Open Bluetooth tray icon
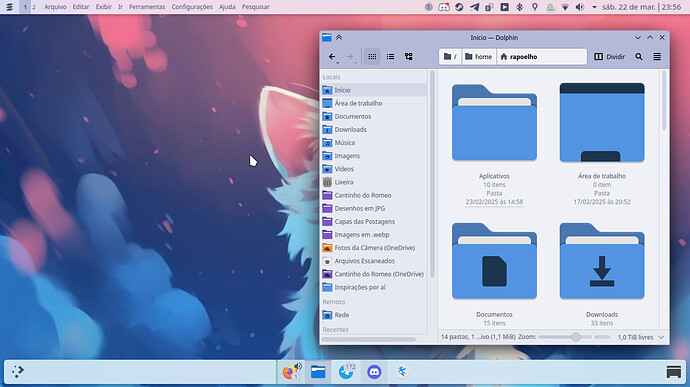Image resolution: width=690 pixels, height=387 pixels. point(519,7)
